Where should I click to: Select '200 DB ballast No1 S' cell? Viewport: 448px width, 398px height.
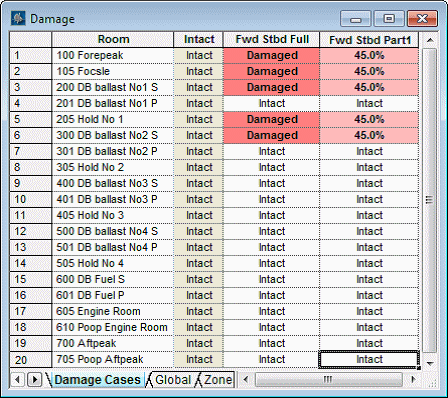pyautogui.click(x=113, y=87)
